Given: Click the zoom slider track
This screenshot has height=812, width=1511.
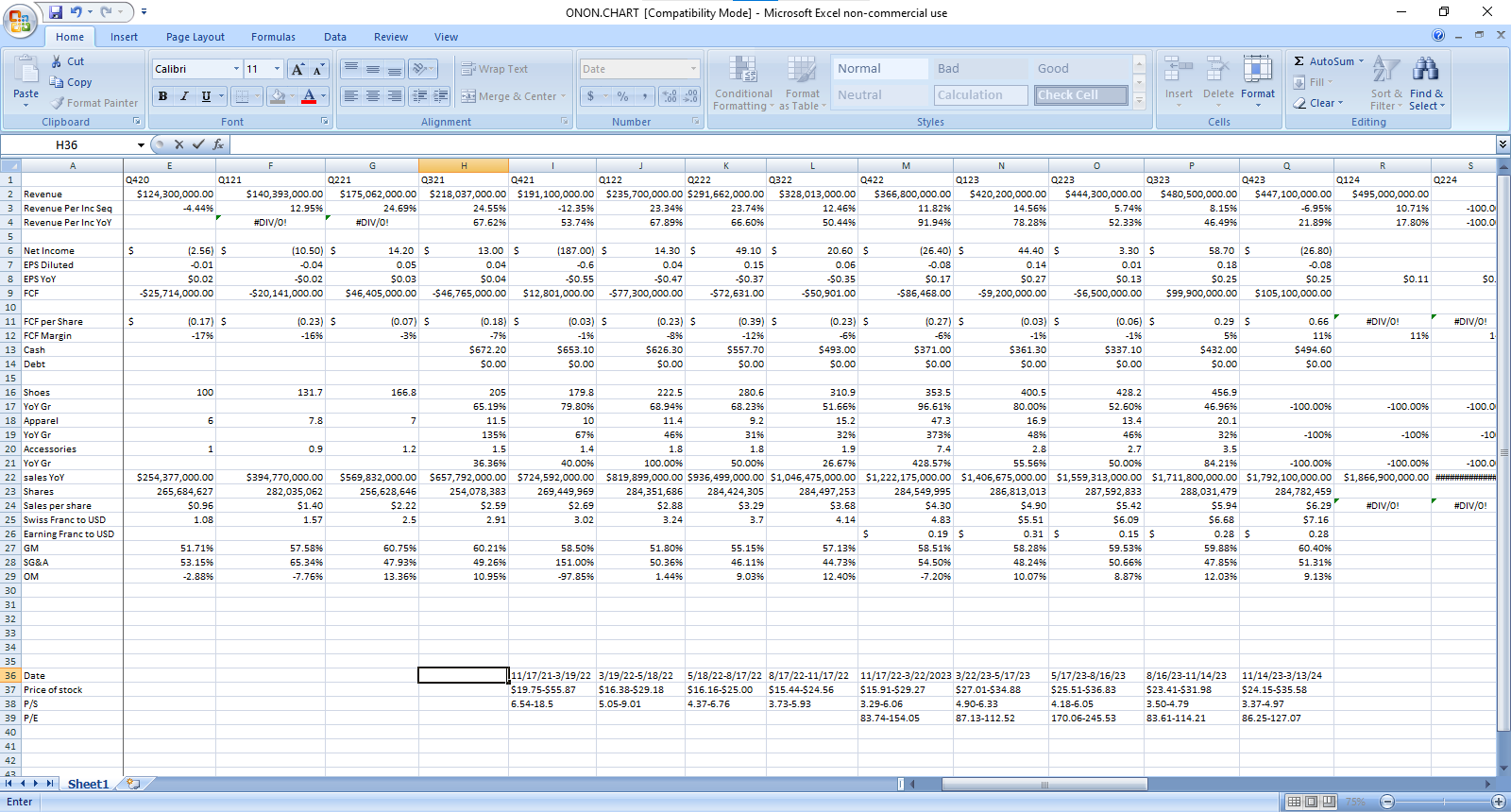Looking at the screenshot, I should 1443,802.
